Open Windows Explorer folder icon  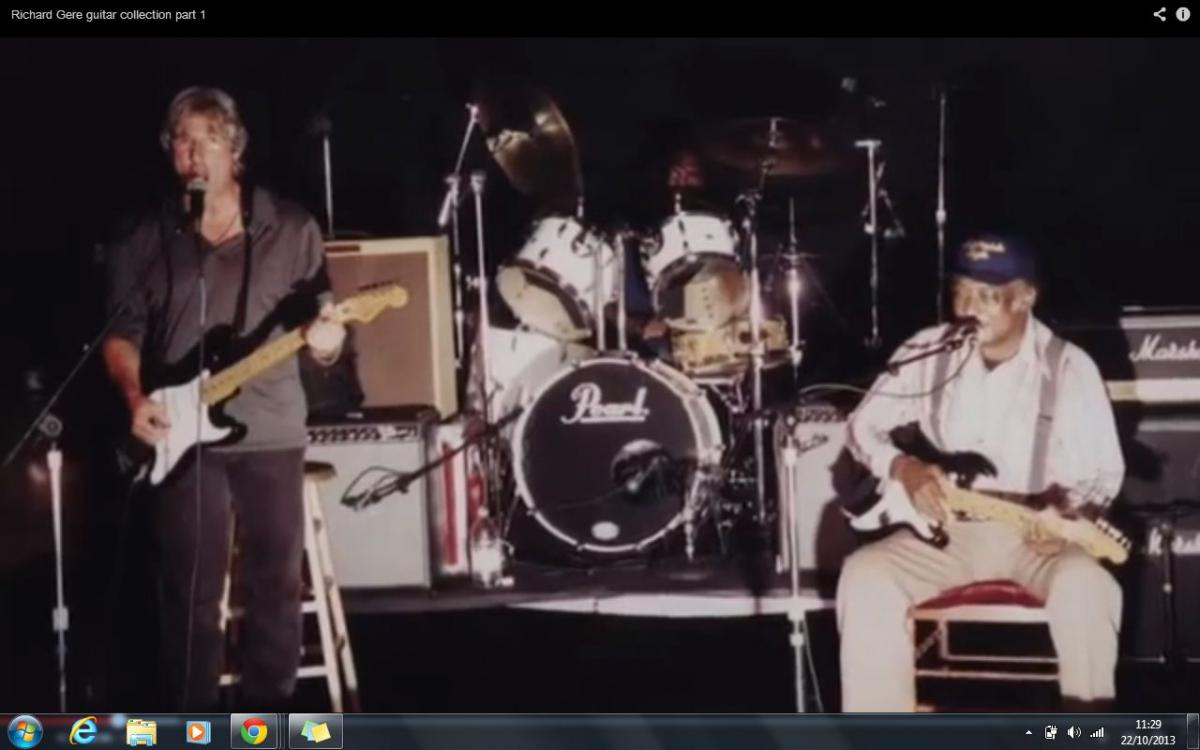pos(141,731)
